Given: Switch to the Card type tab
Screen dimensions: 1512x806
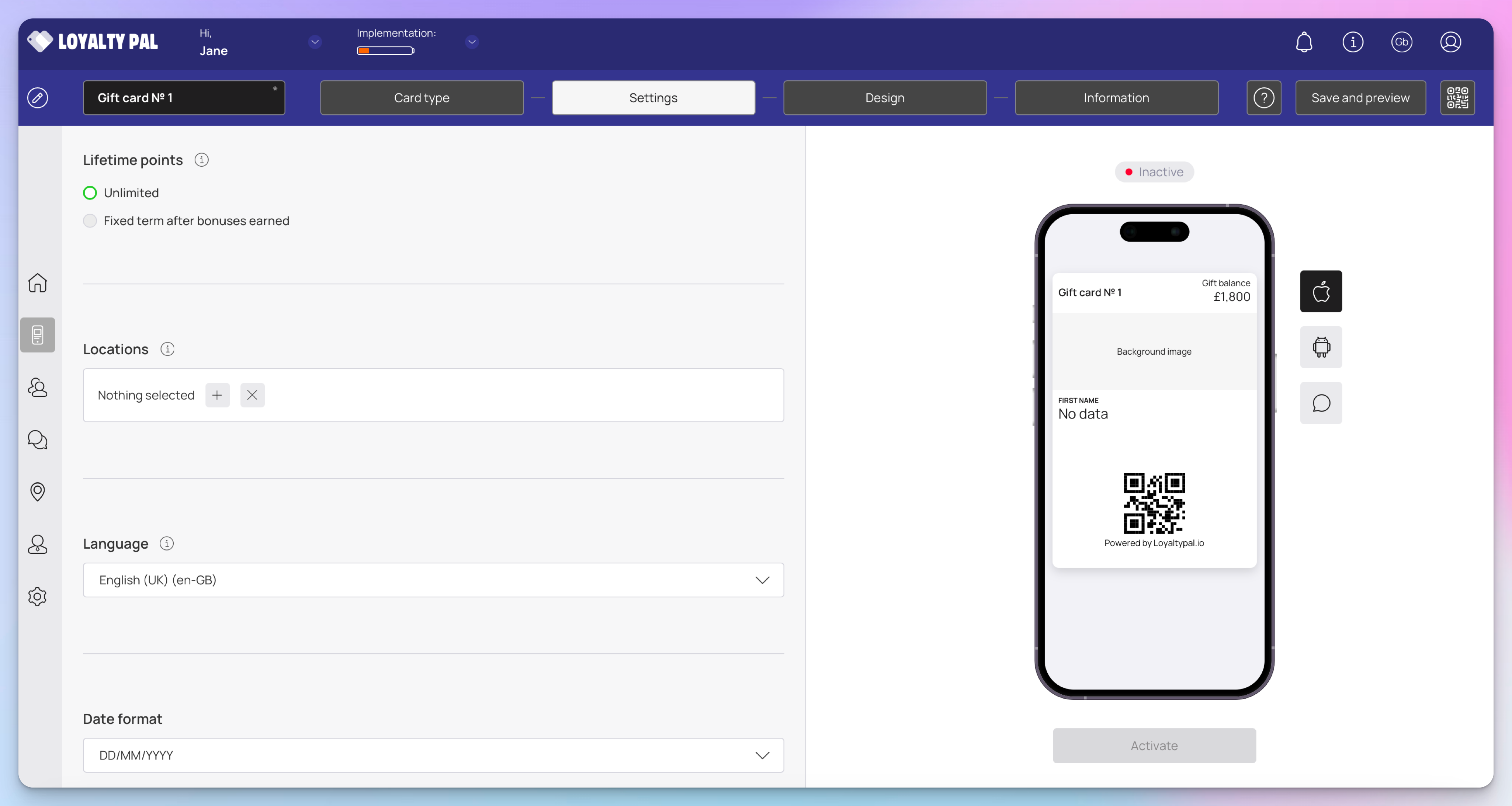Looking at the screenshot, I should [422, 97].
